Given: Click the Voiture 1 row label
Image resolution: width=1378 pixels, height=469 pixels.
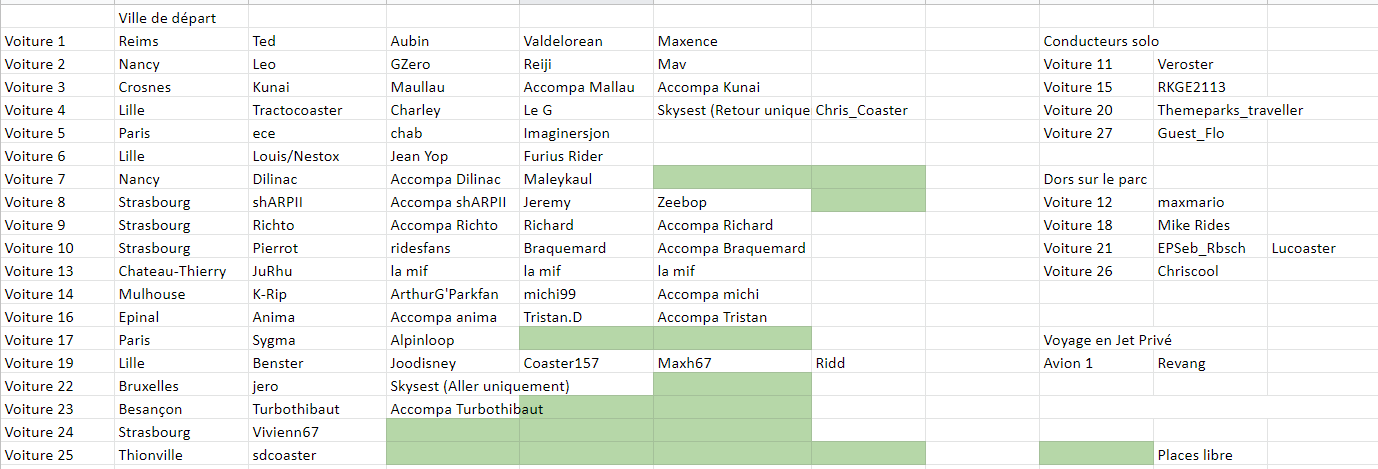Looking at the screenshot, I should tap(35, 41).
